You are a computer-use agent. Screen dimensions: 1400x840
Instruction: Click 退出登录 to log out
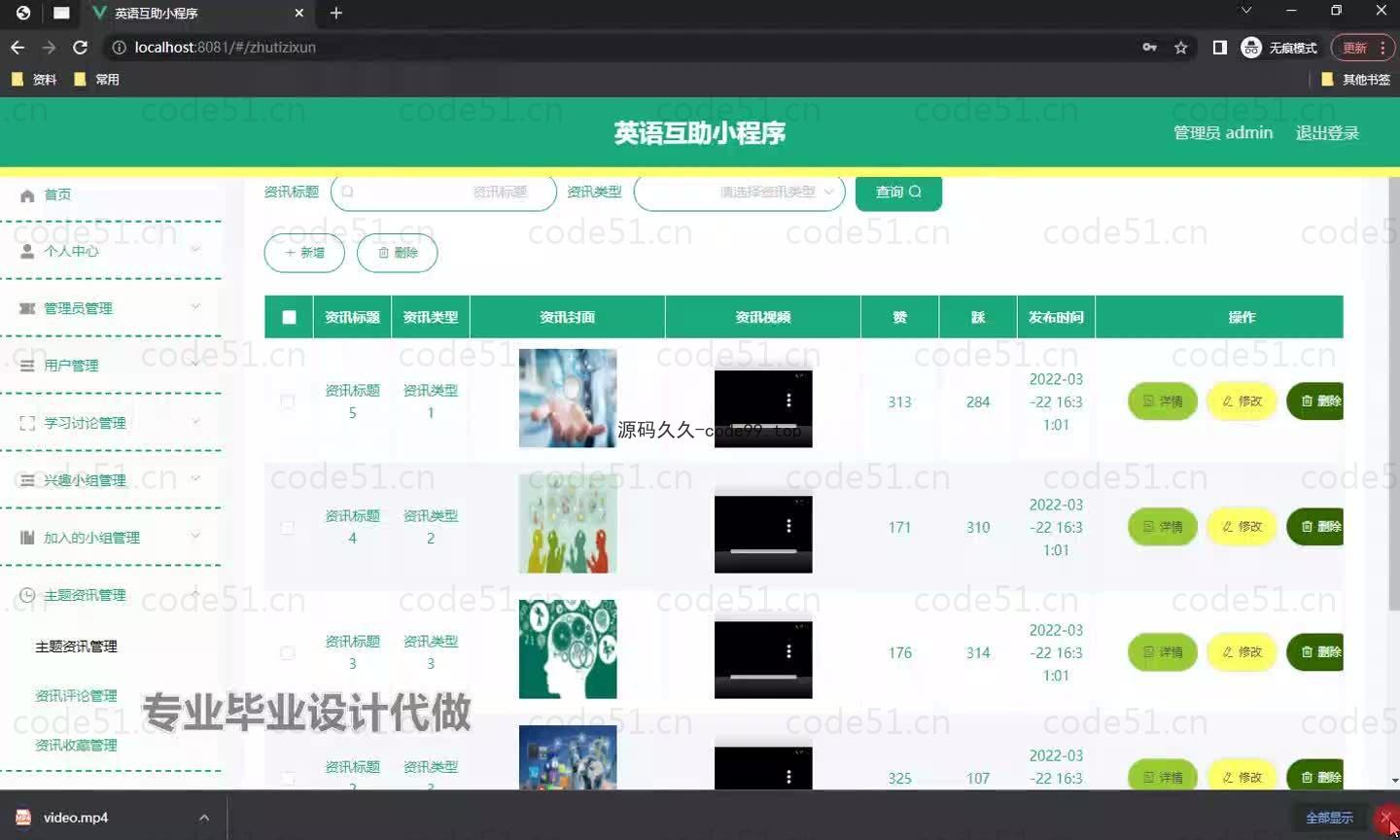click(1327, 133)
